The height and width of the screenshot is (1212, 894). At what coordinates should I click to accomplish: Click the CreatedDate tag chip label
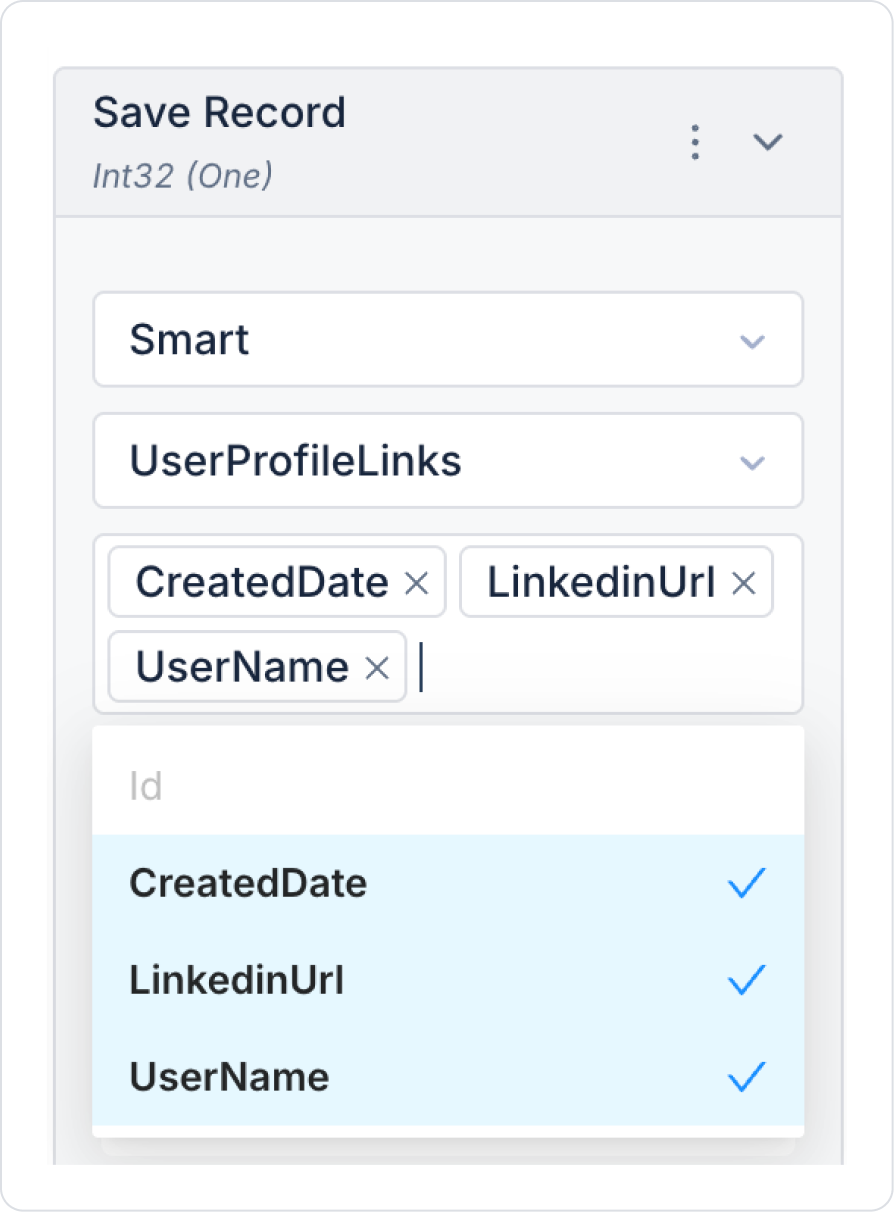click(262, 583)
